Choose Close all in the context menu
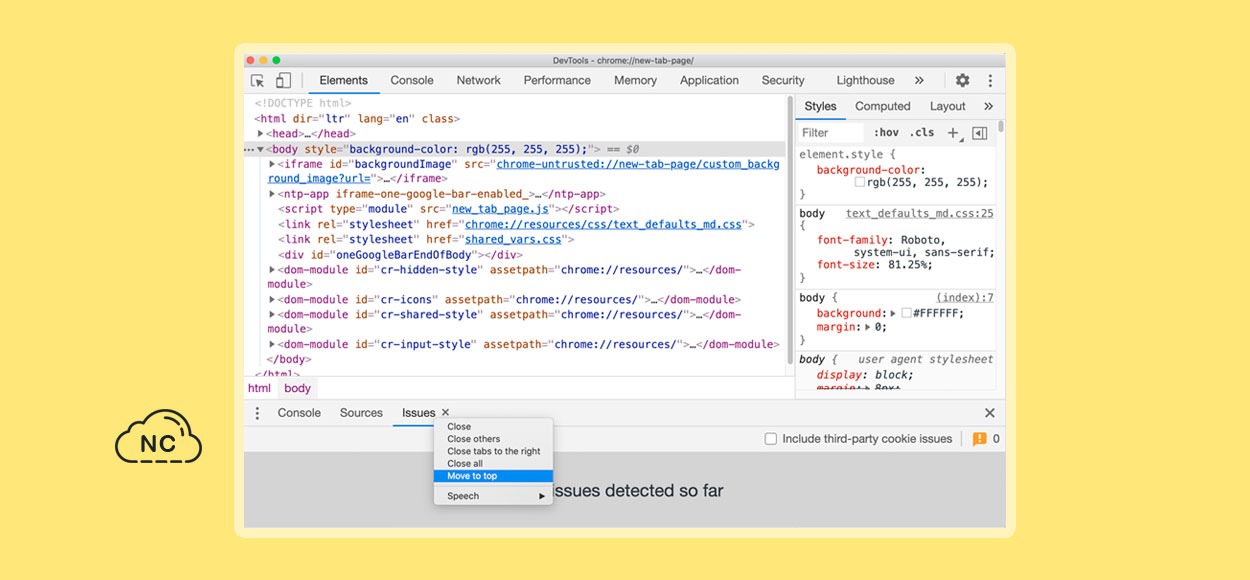This screenshot has height=580, width=1250. [x=493, y=464]
